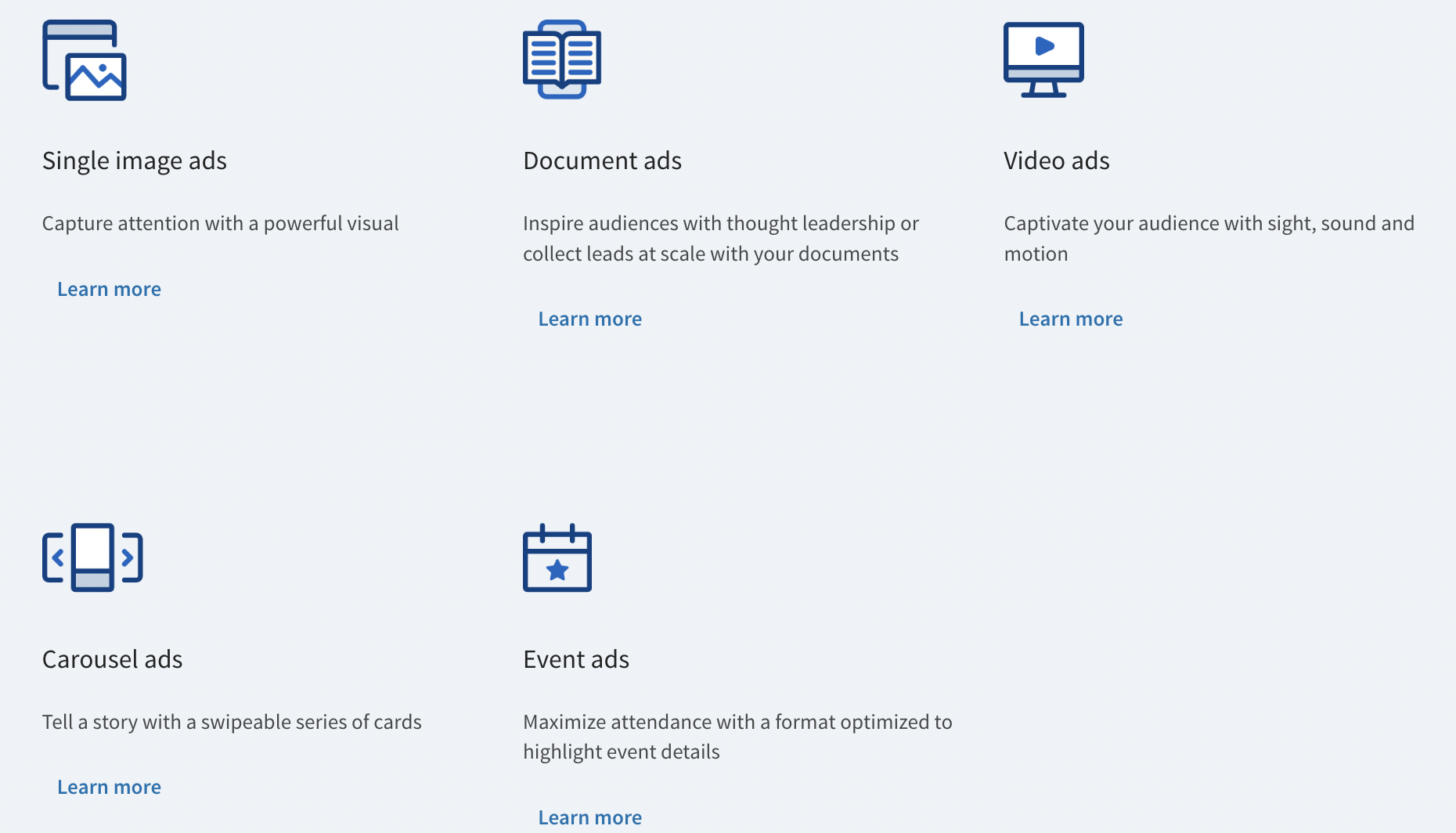Click the Single image ads heading

click(x=135, y=160)
